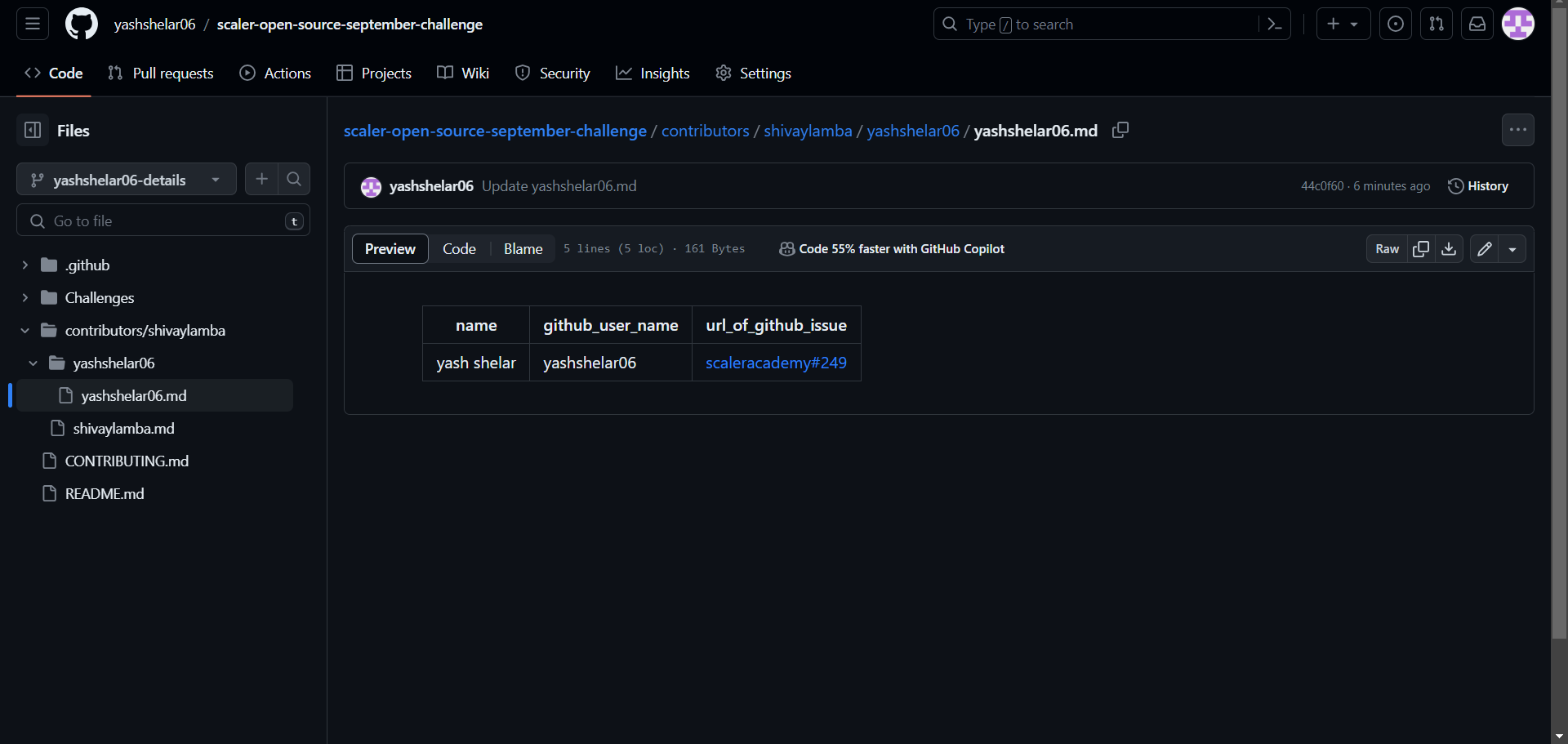The width and height of the screenshot is (1568, 744).
Task: Open your notifications inbox
Action: click(1477, 24)
